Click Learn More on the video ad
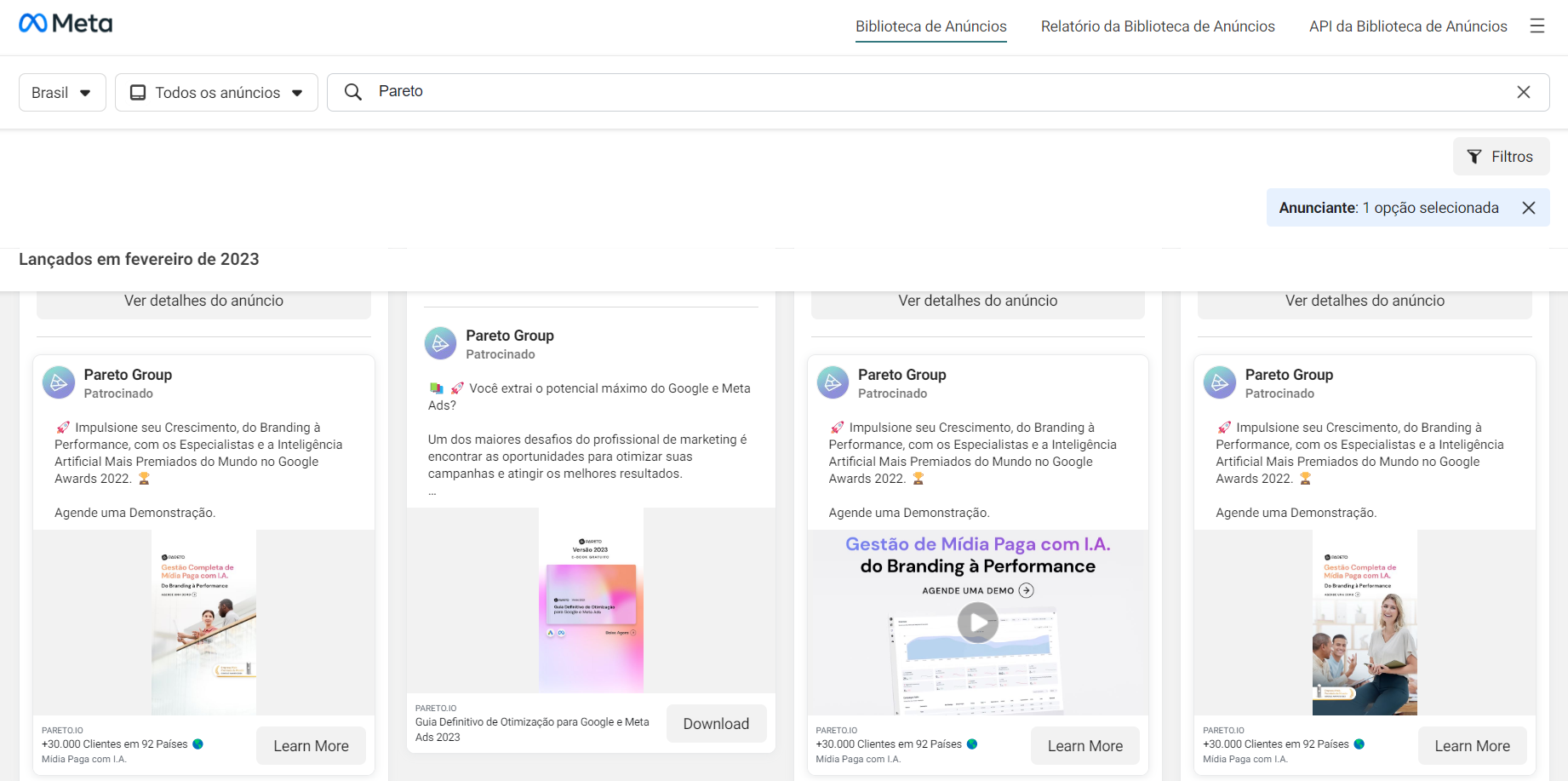Image resolution: width=1568 pixels, height=781 pixels. (1085, 746)
